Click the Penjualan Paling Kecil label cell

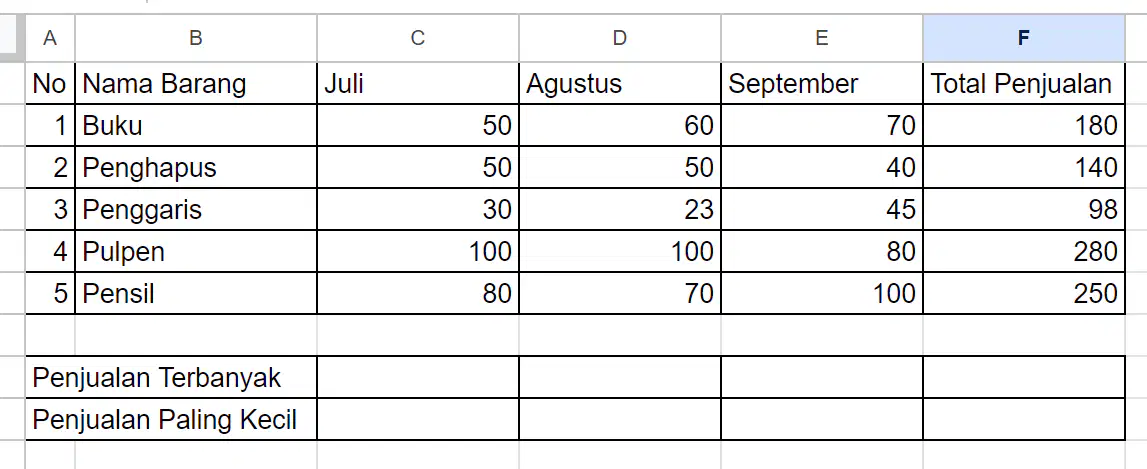pos(171,419)
